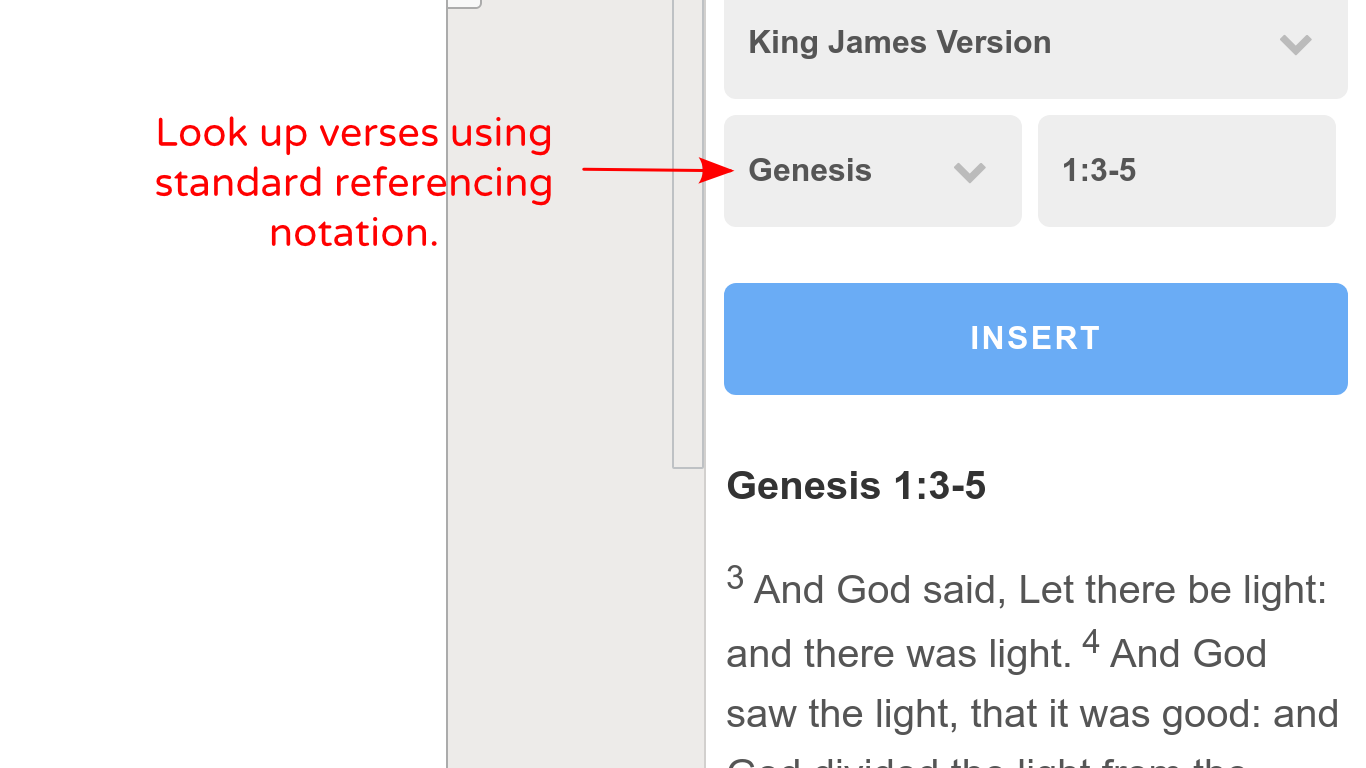This screenshot has height=768, width=1366.
Task: Click 'standard referencing' in the red annotation
Action: 354,183
